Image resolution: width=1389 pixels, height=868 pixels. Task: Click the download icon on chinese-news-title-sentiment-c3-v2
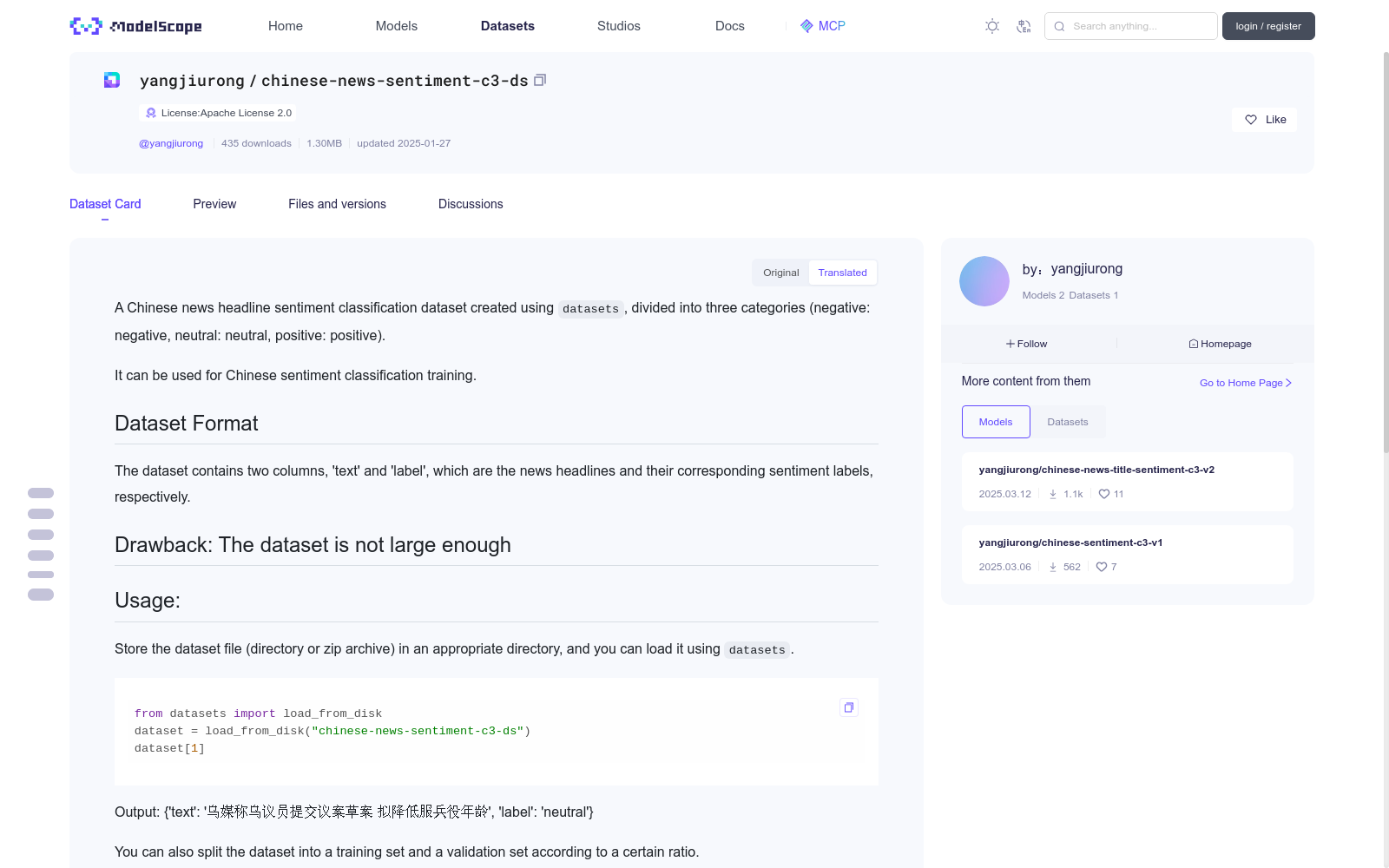1053,494
